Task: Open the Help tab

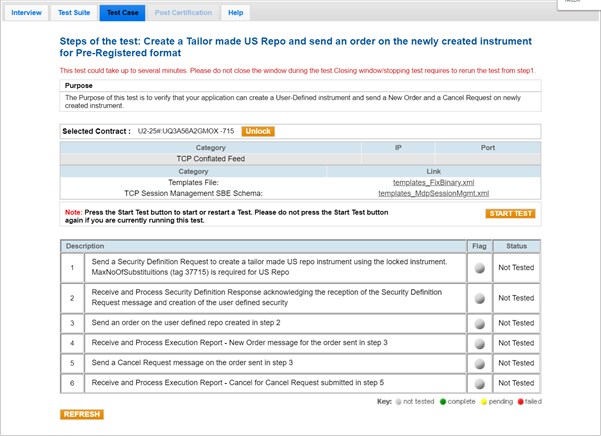Action: pyautogui.click(x=235, y=13)
